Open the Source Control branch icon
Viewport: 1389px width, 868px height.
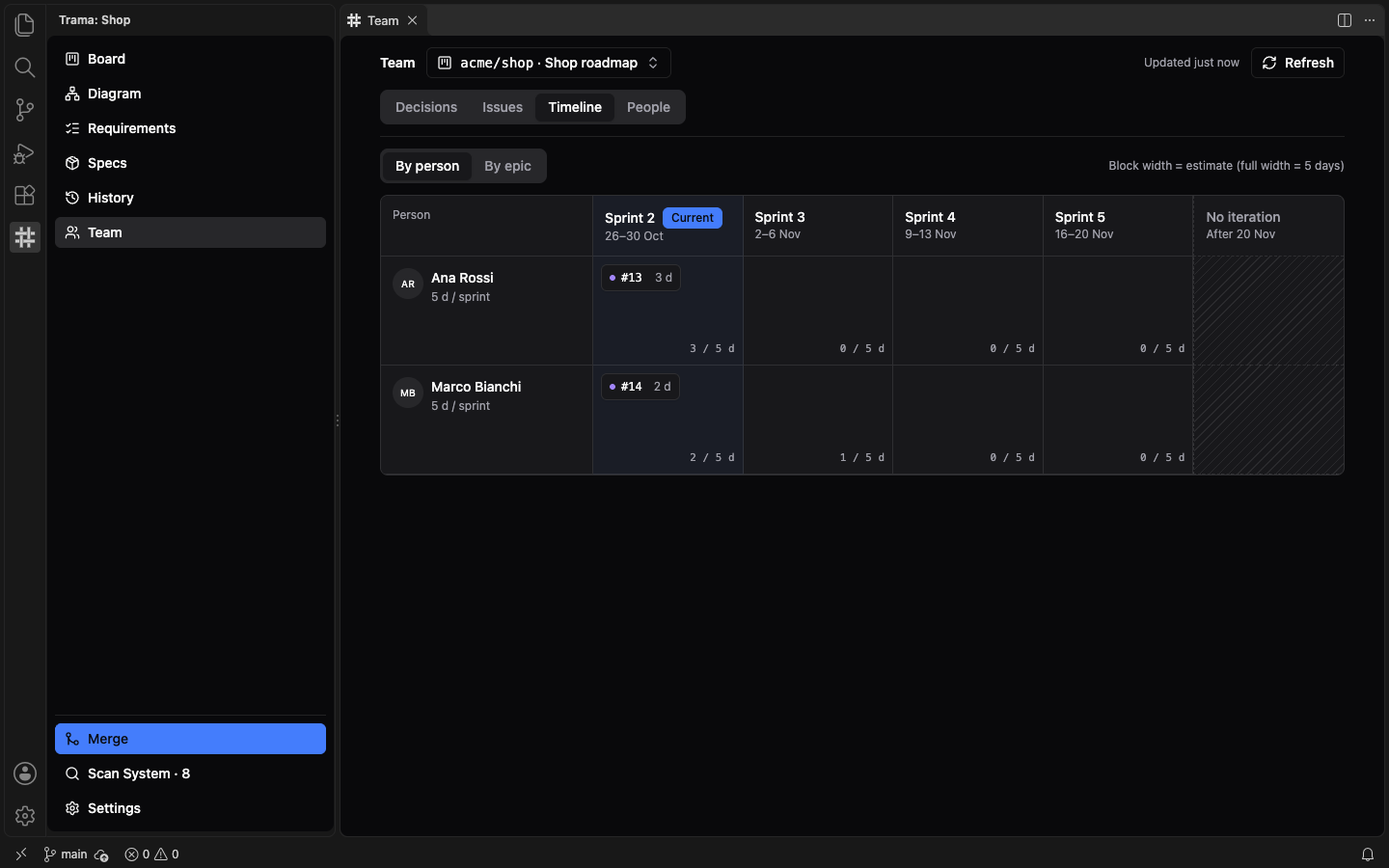point(25,109)
